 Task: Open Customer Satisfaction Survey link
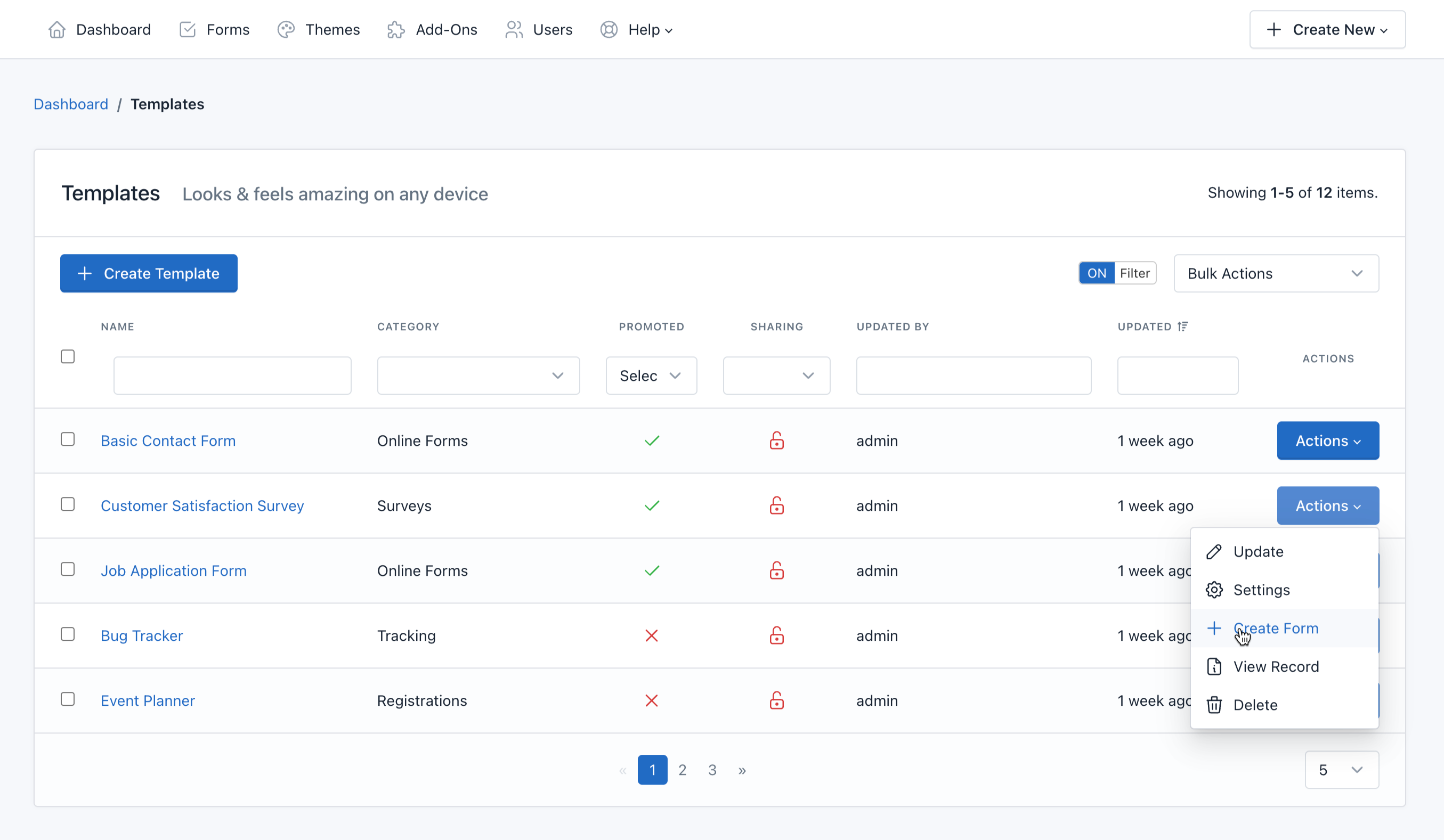point(203,505)
